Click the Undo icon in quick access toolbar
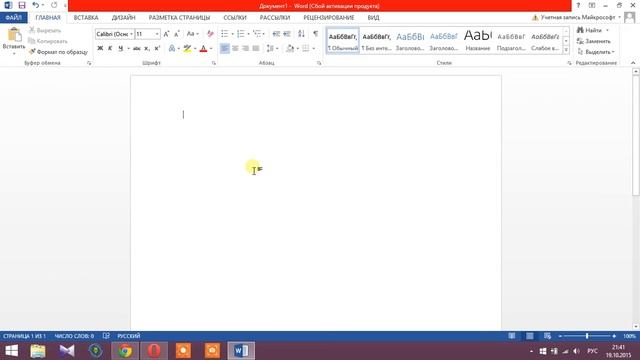The image size is (640, 360). click(x=36, y=5)
